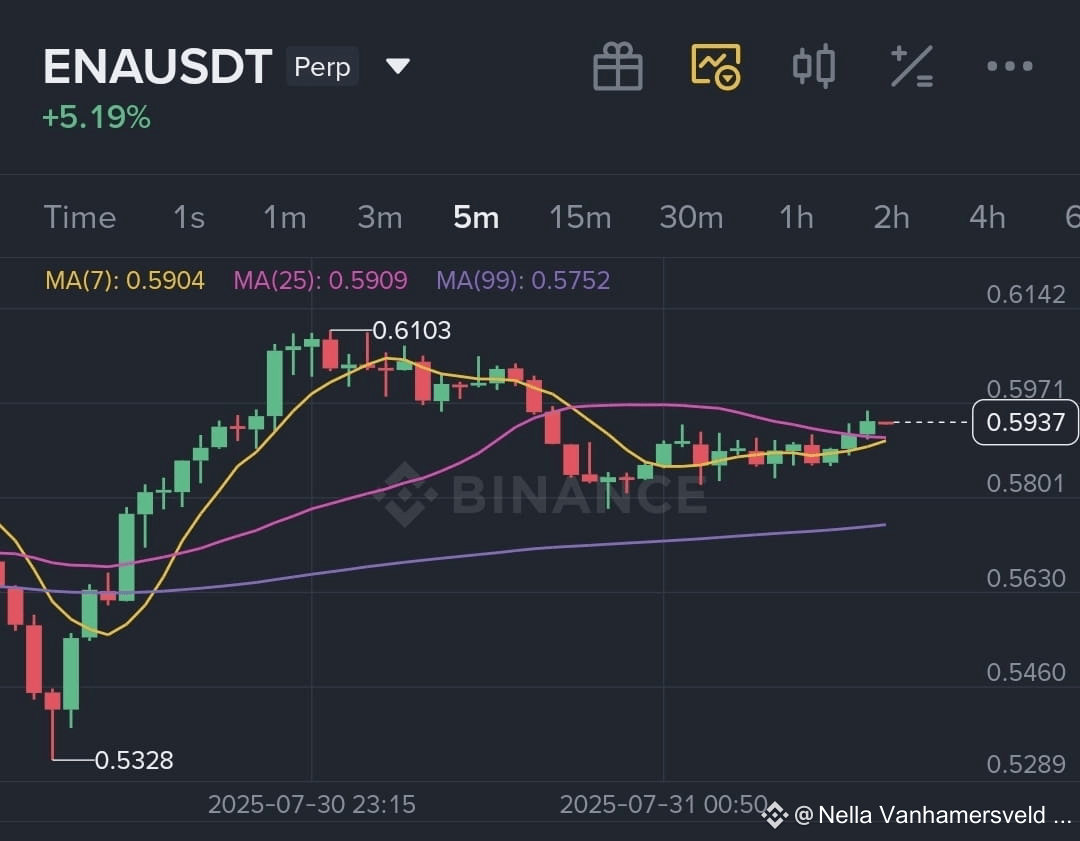Open the gift box rewards icon
This screenshot has width=1080, height=841.
pyautogui.click(x=618, y=66)
